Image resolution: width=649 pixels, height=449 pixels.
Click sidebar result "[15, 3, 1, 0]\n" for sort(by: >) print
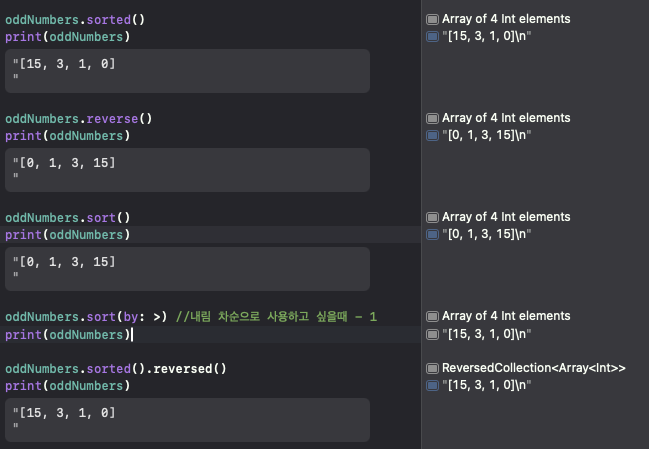coord(486,334)
